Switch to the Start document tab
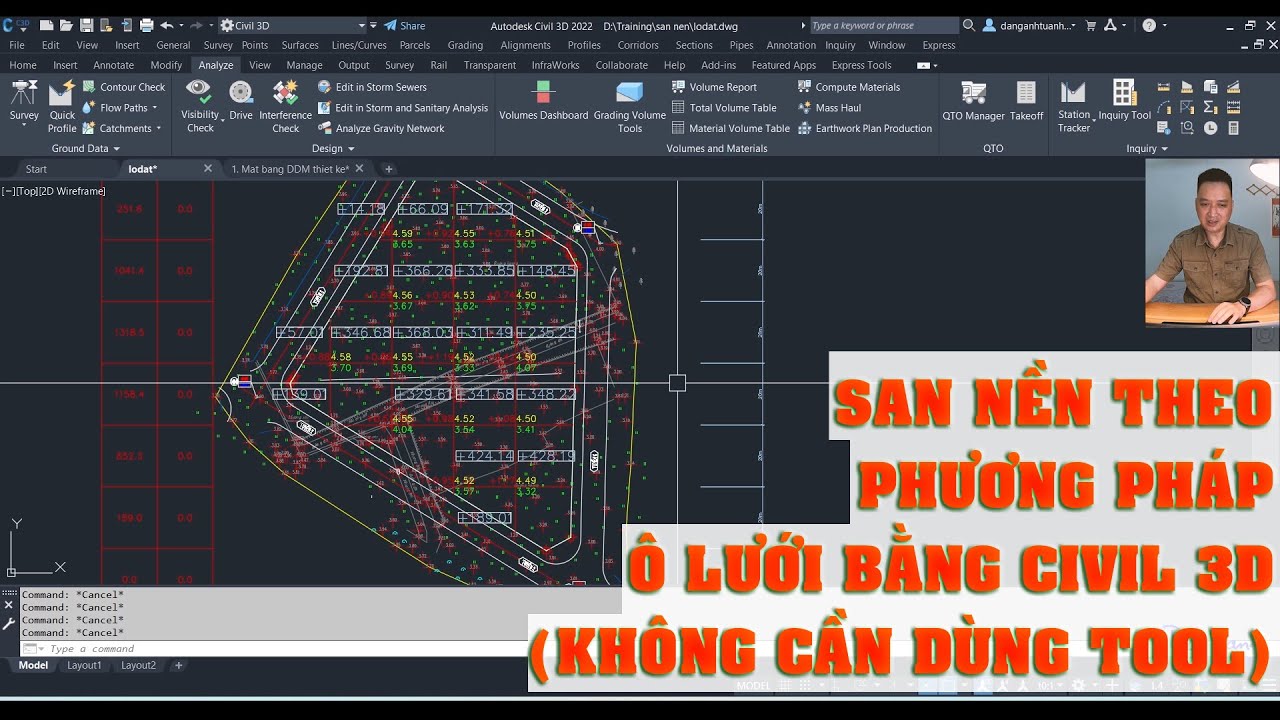The height and width of the screenshot is (720, 1280). click(x=36, y=169)
